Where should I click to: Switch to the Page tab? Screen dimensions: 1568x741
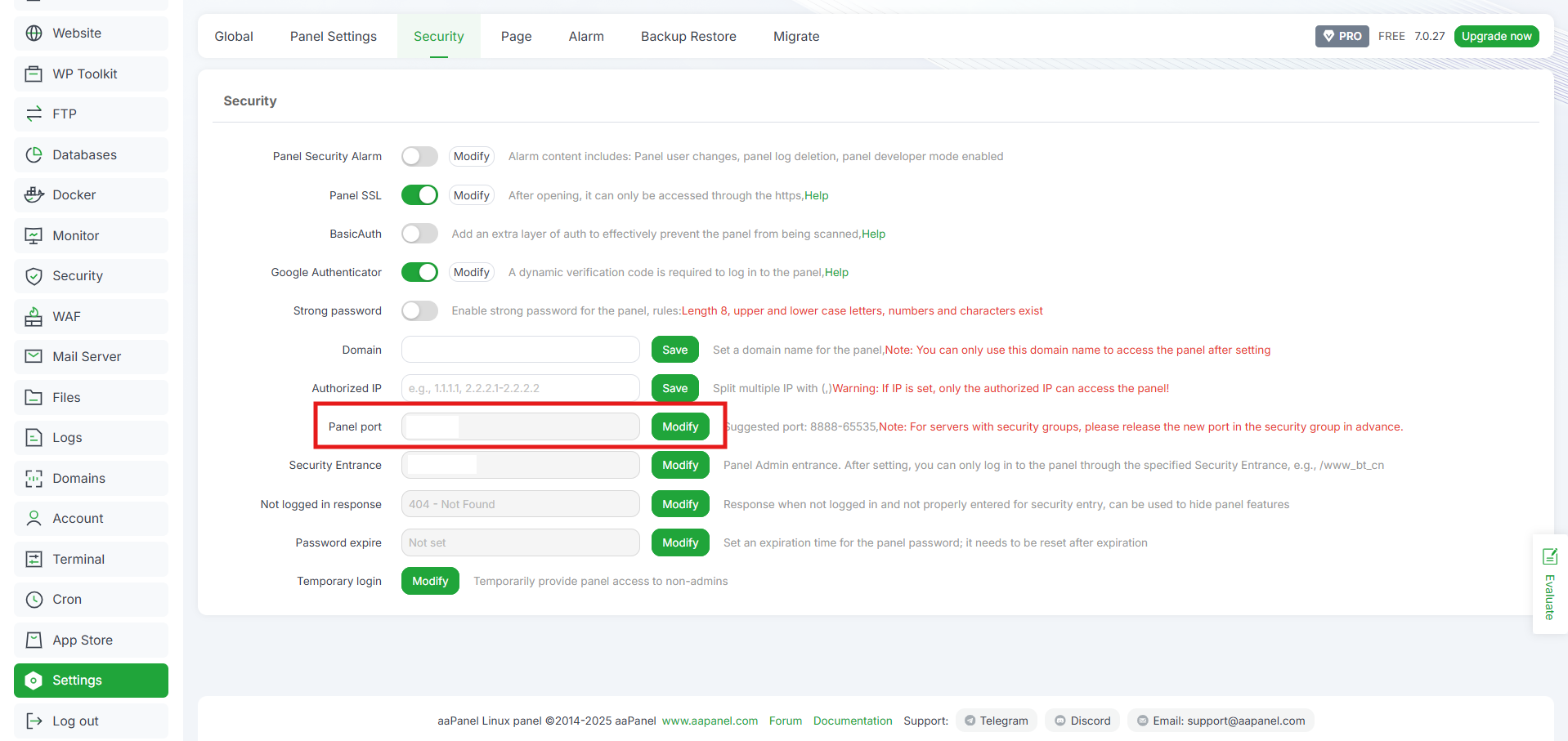517,36
